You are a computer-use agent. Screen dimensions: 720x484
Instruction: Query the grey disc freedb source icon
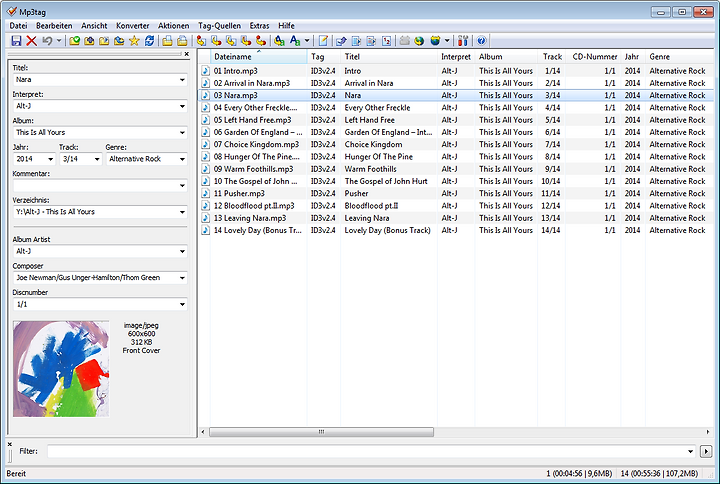[405, 41]
